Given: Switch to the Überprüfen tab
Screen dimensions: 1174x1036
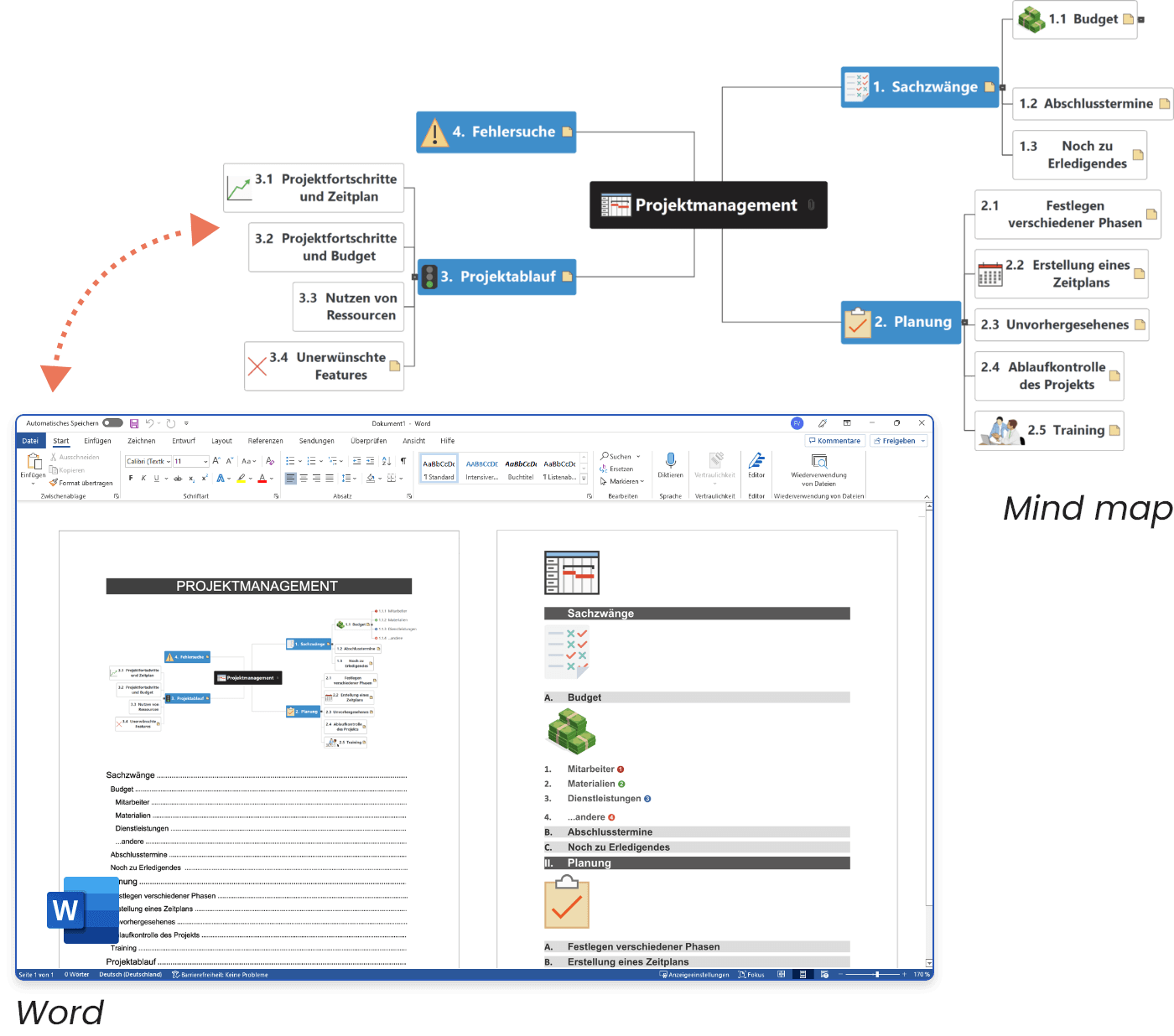Looking at the screenshot, I should click(369, 441).
